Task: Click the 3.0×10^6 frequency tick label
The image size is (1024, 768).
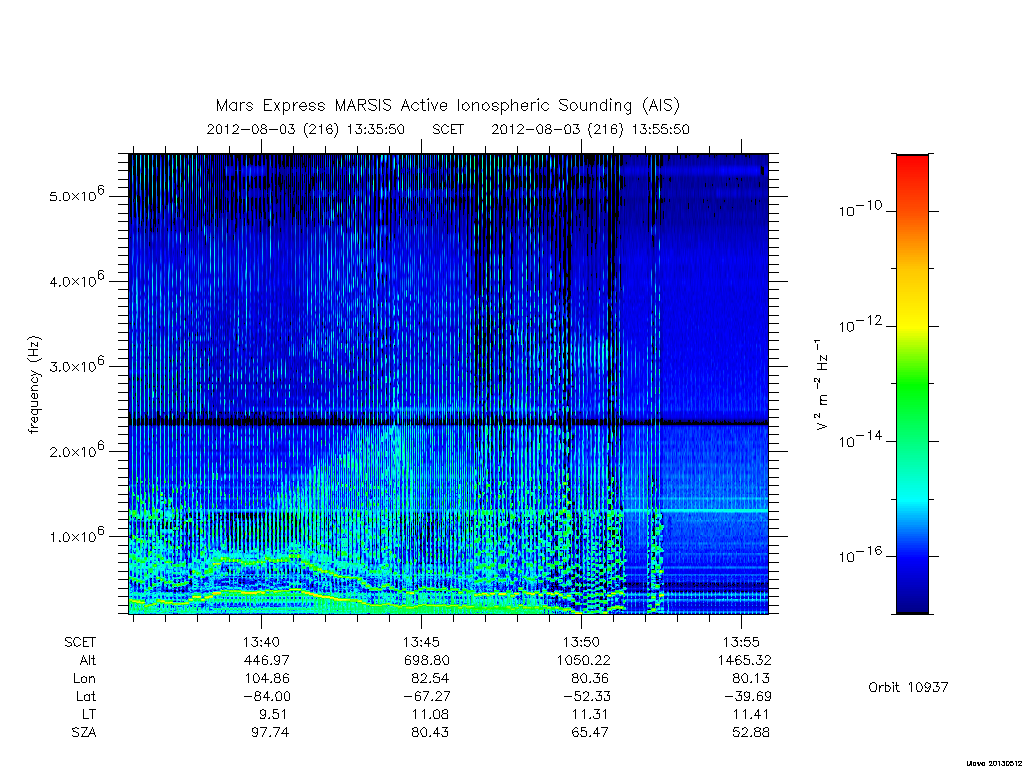Action: click(x=76, y=364)
